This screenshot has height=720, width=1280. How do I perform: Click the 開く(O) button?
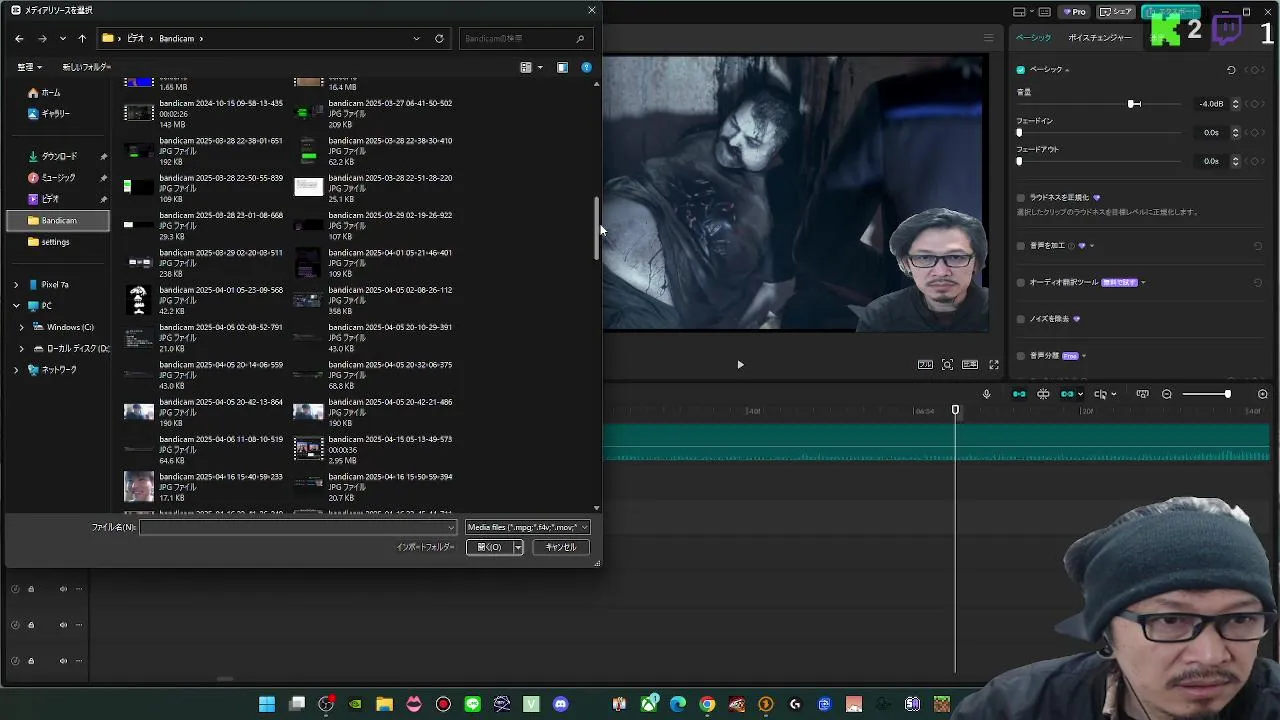(x=489, y=547)
